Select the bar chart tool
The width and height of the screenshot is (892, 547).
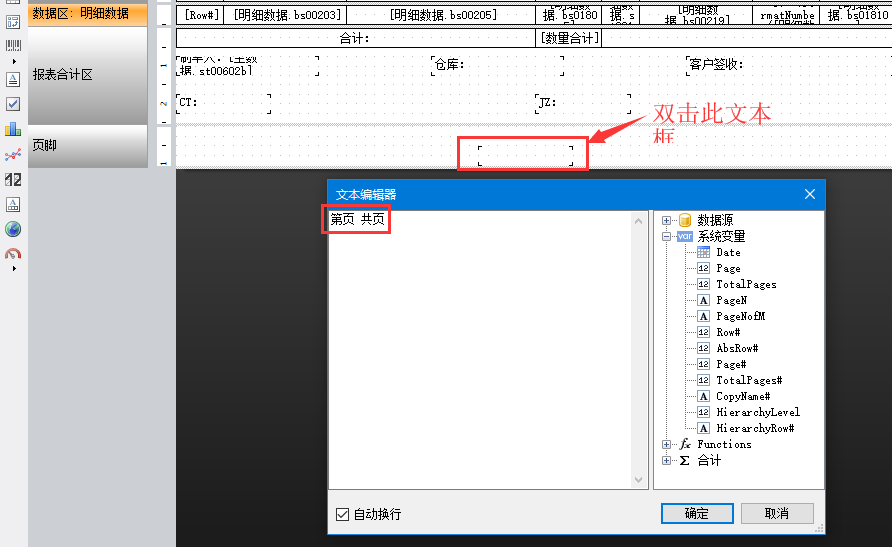[x=13, y=129]
